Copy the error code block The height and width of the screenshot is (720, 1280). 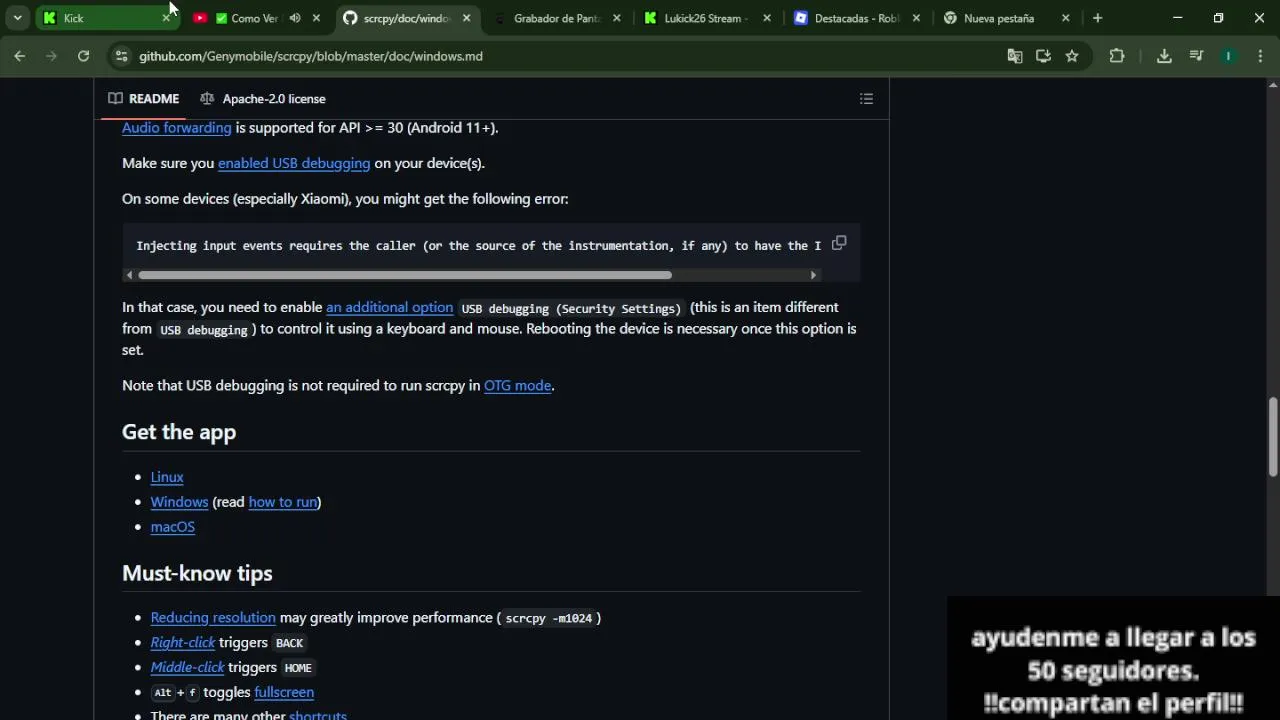coord(839,243)
